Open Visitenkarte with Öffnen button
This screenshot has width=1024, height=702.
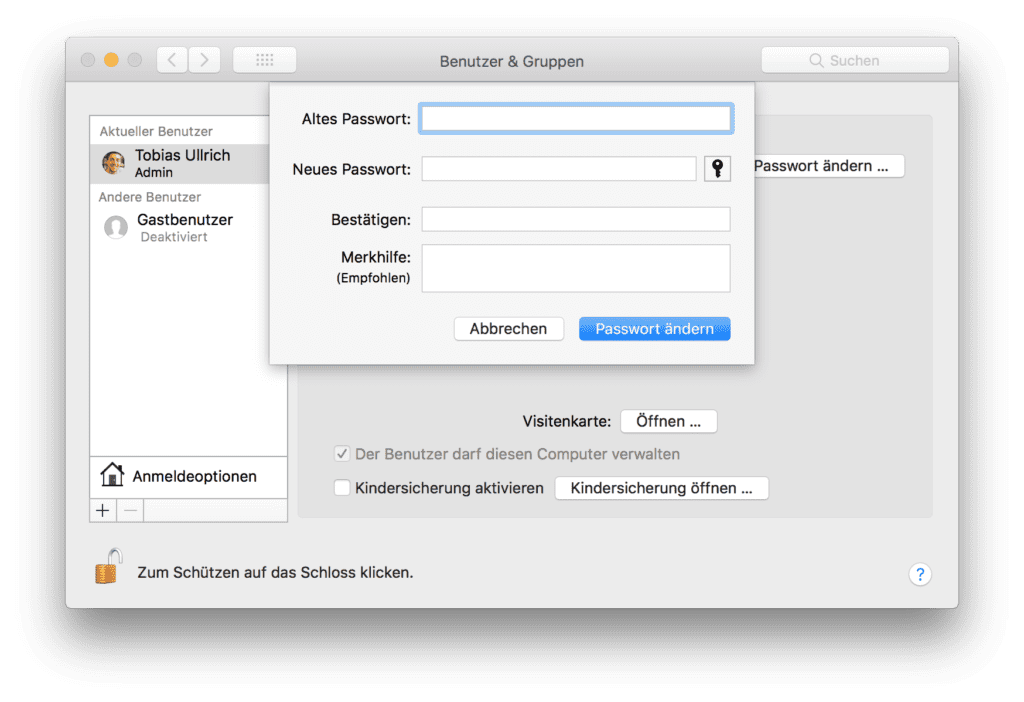[x=669, y=421]
